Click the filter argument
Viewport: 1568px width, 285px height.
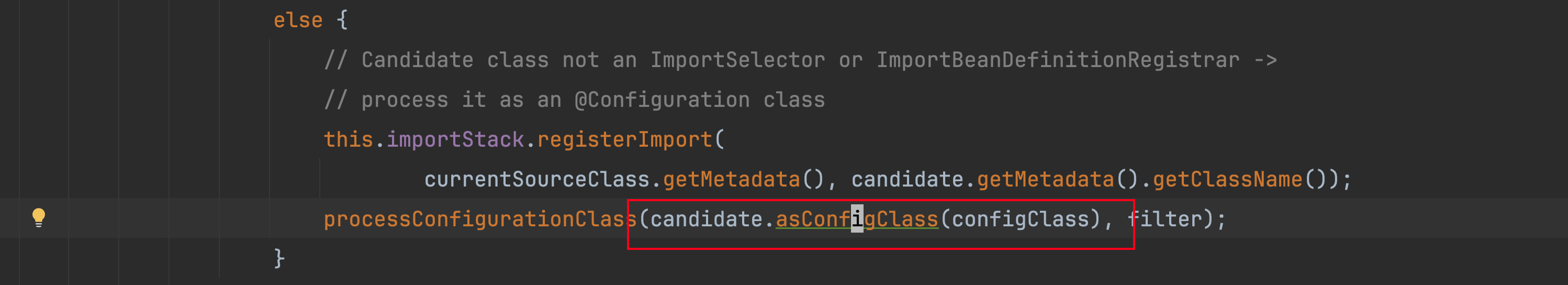(x=1164, y=218)
